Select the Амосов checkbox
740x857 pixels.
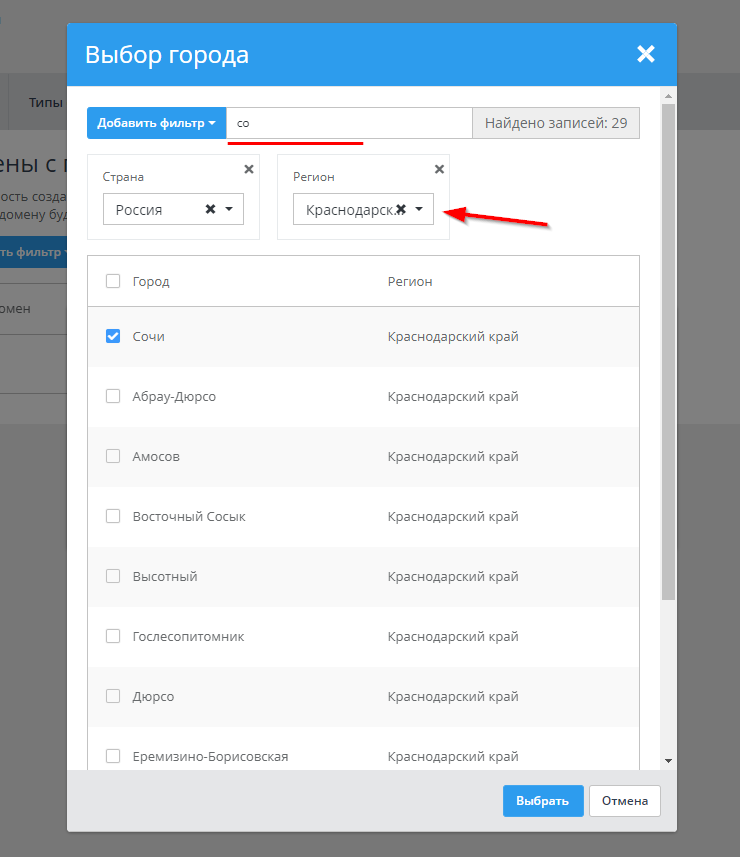tap(113, 456)
